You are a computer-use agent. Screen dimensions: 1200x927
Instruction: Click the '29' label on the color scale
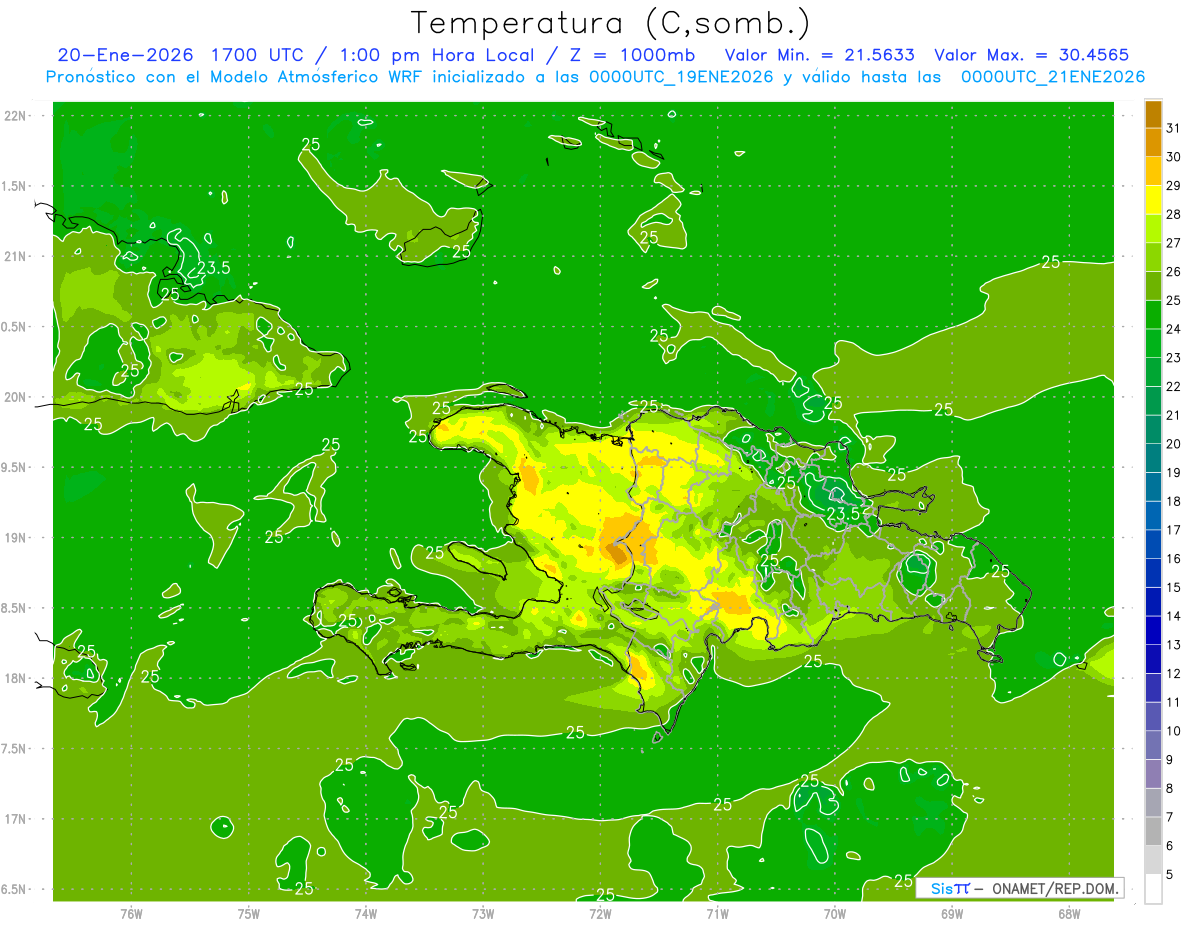[x=1173, y=186]
